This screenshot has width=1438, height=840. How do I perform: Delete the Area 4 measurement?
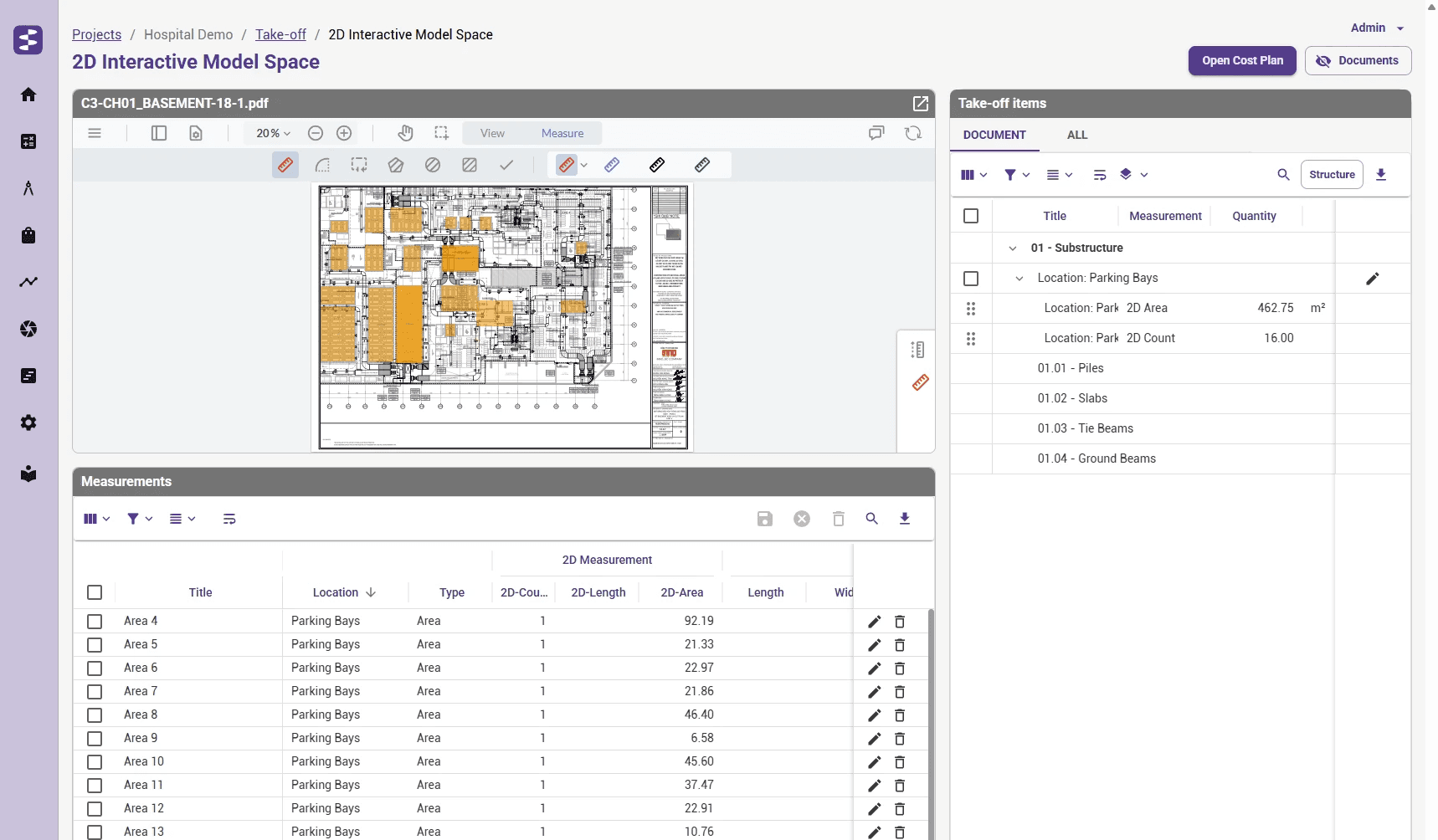(900, 622)
